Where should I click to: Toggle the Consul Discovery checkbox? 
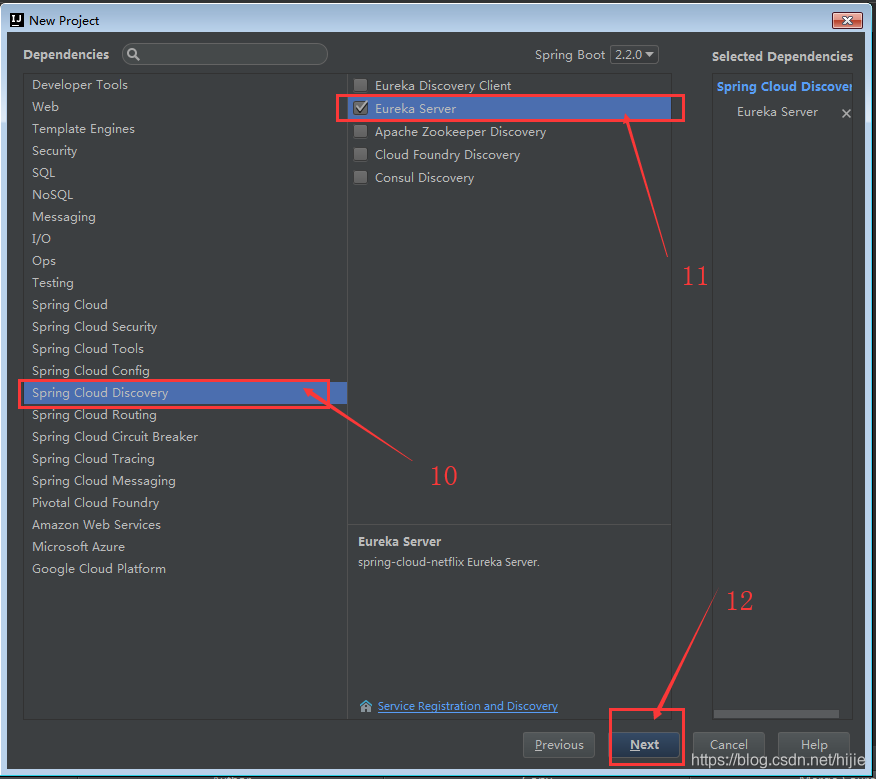coord(361,177)
